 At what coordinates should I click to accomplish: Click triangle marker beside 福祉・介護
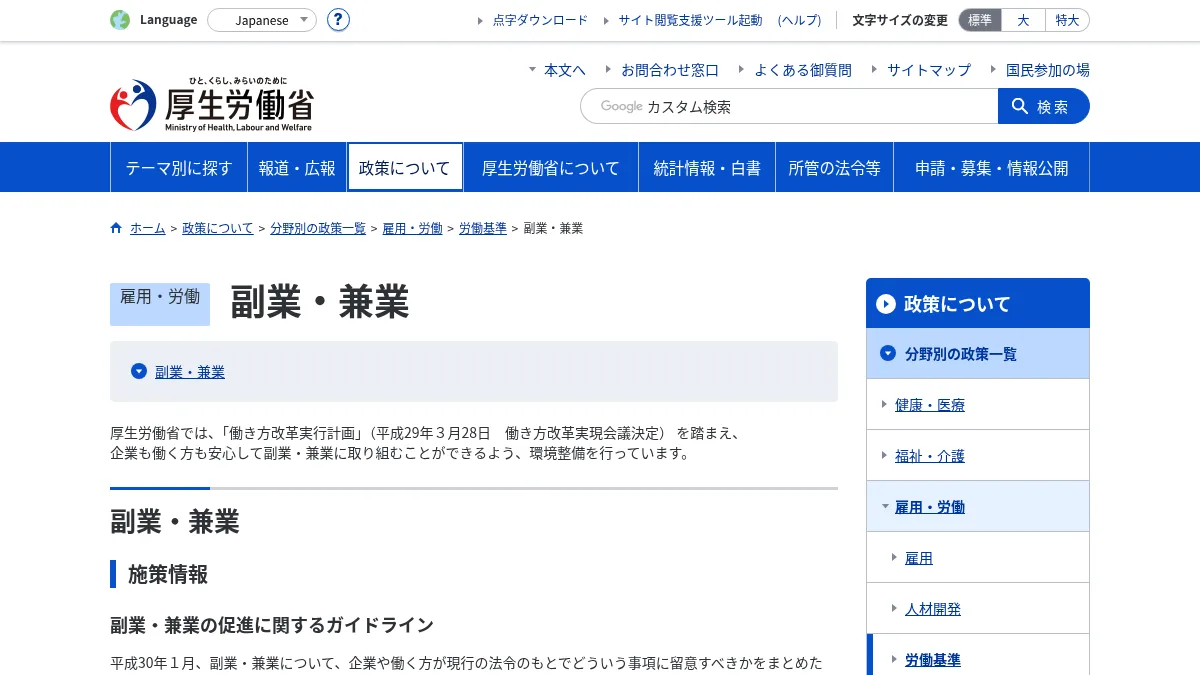[x=884, y=455]
